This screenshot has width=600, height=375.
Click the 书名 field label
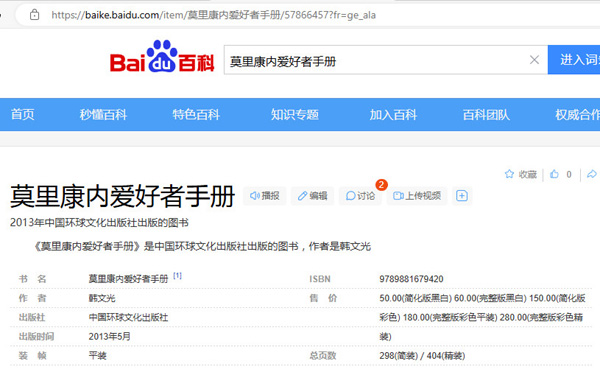click(x=33, y=279)
